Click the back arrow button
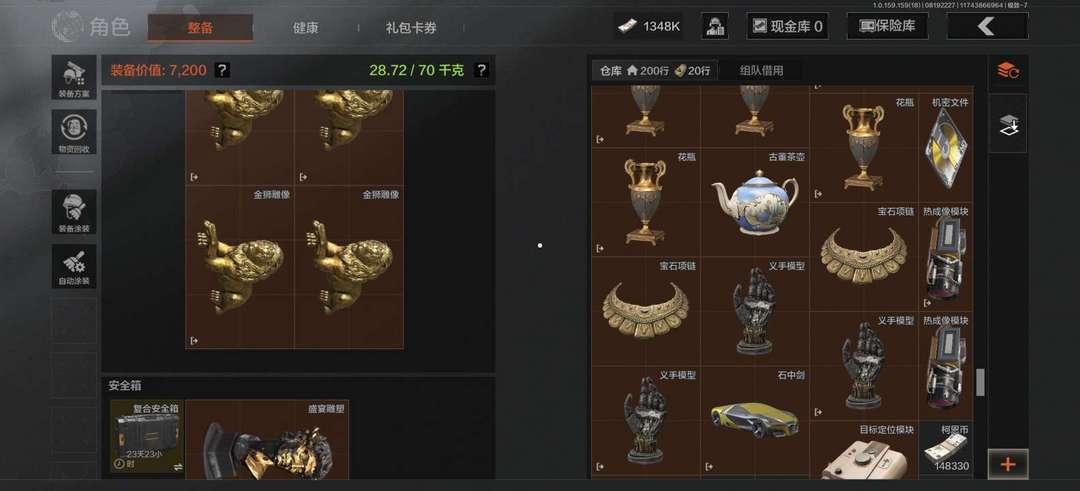The height and width of the screenshot is (491, 1080). 987,26
